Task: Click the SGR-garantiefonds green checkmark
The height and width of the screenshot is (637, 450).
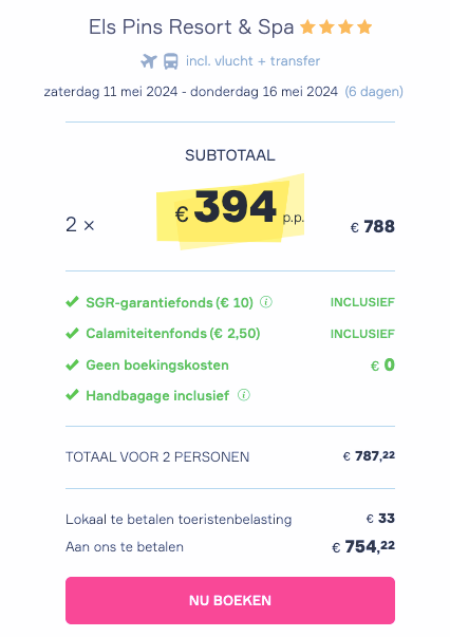Action: (72, 302)
